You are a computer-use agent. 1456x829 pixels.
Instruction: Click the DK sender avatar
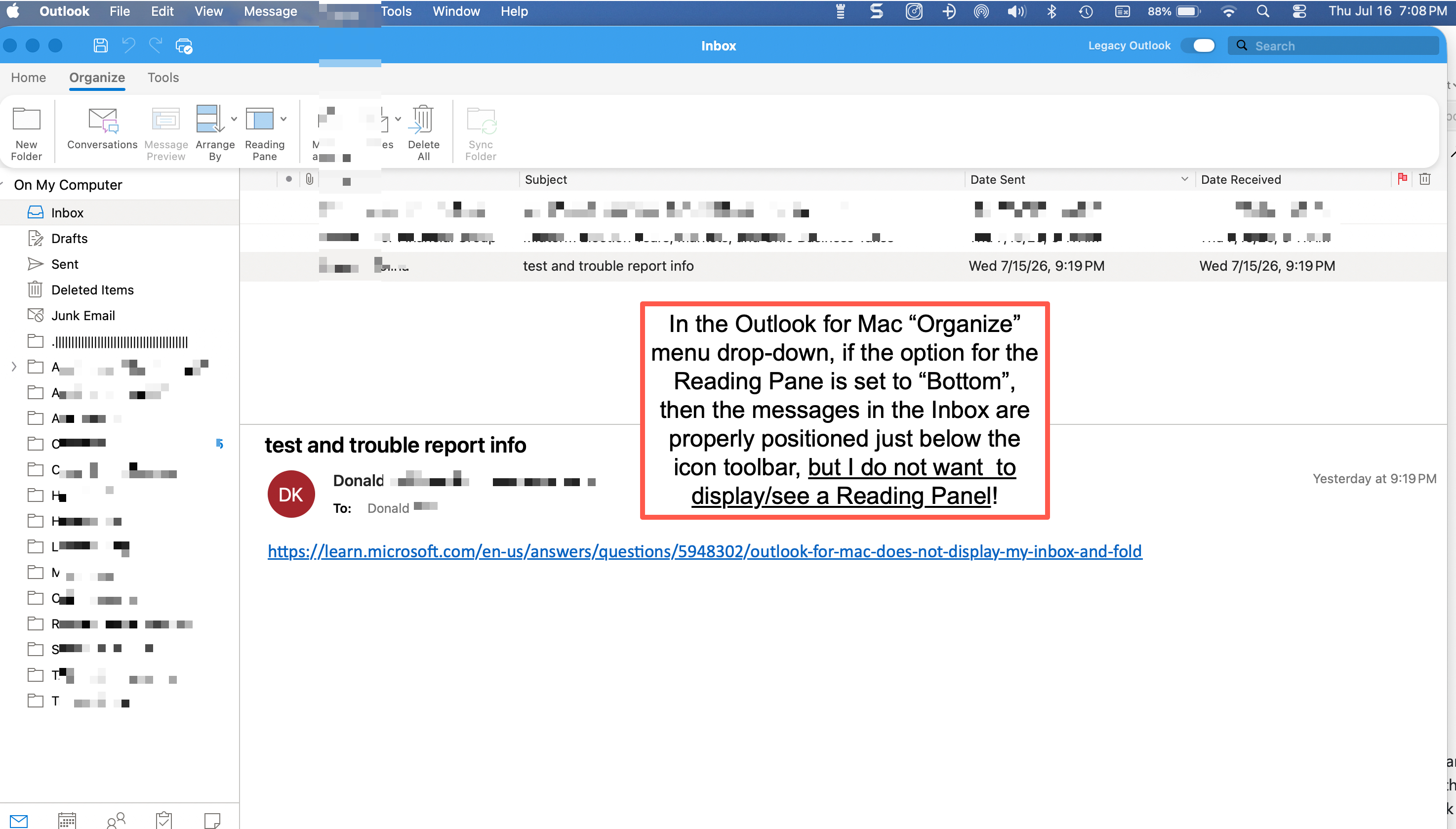pos(291,494)
